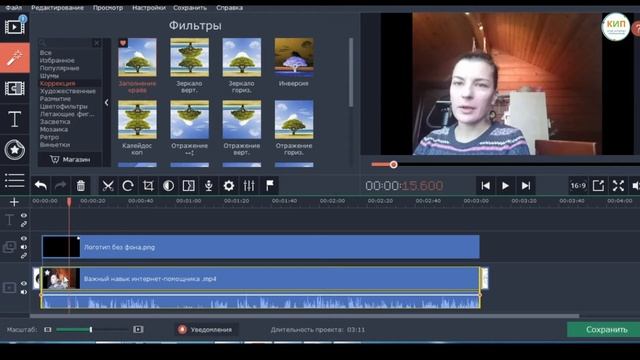Viewport: 640px width, 360px height.
Task: Add a marker with flag icon
Action: click(x=270, y=186)
